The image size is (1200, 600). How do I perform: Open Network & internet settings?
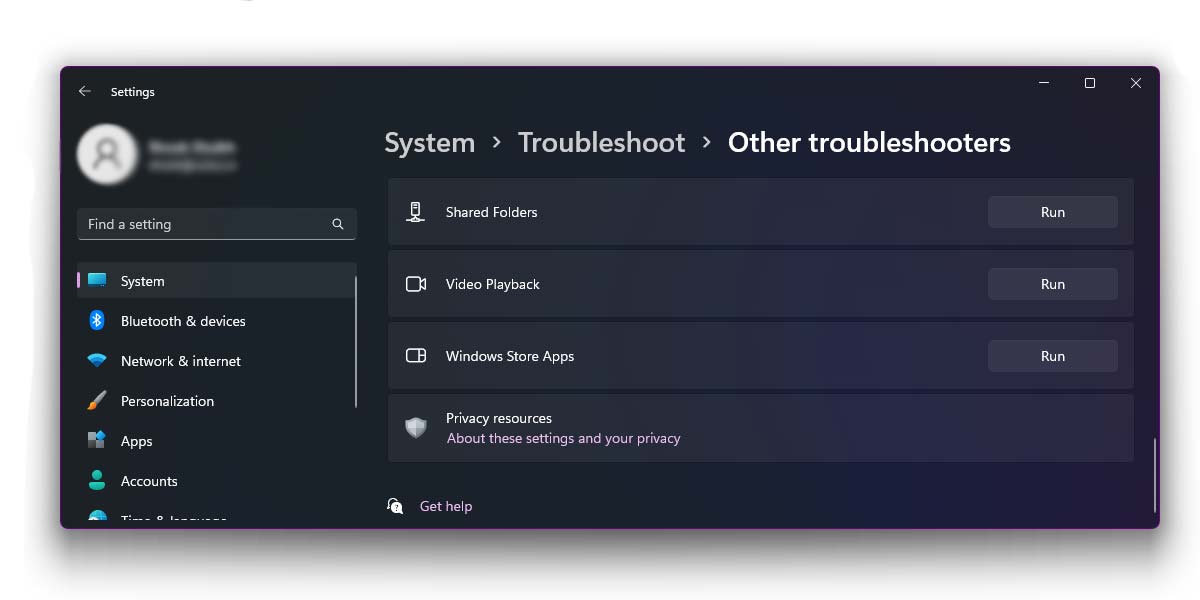pyautogui.click(x=217, y=361)
